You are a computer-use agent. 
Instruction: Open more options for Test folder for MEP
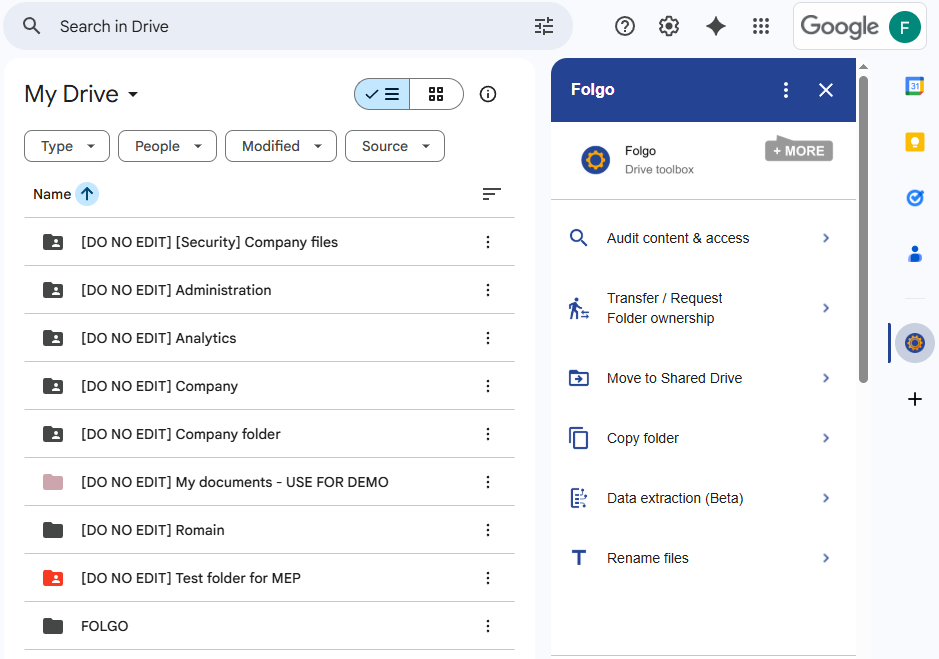(x=488, y=578)
